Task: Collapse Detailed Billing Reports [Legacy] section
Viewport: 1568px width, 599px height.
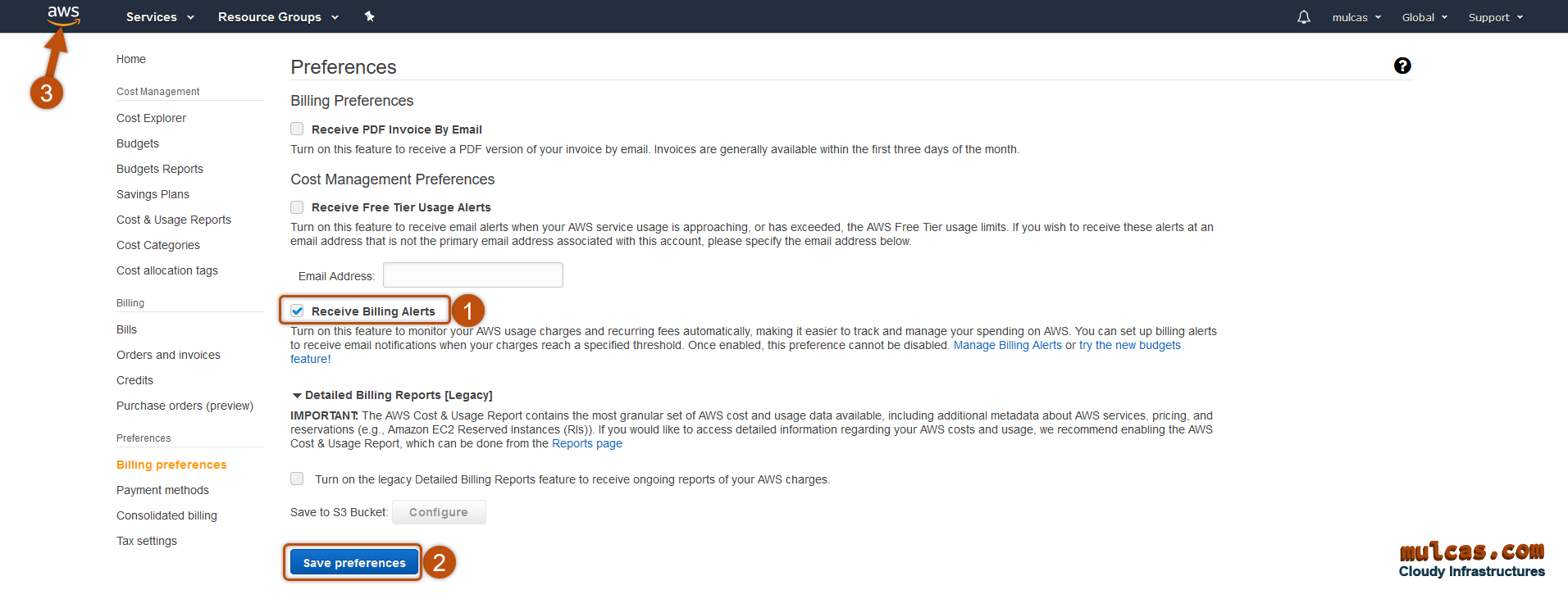Action: (297, 395)
